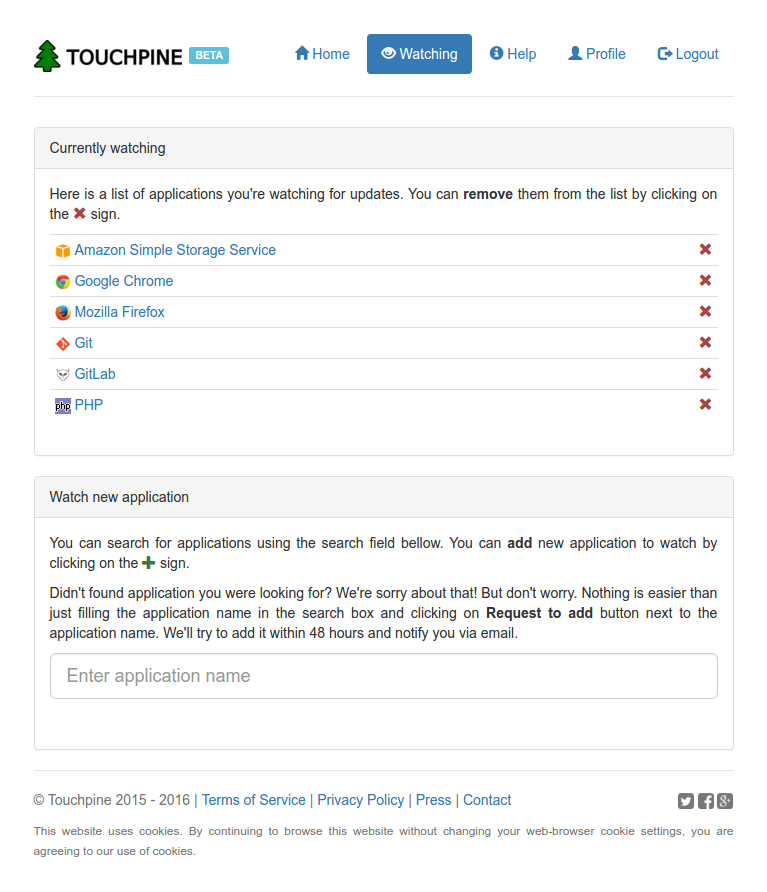The width and height of the screenshot is (767, 892).
Task: Remove Git from the watching list
Action: 705,343
